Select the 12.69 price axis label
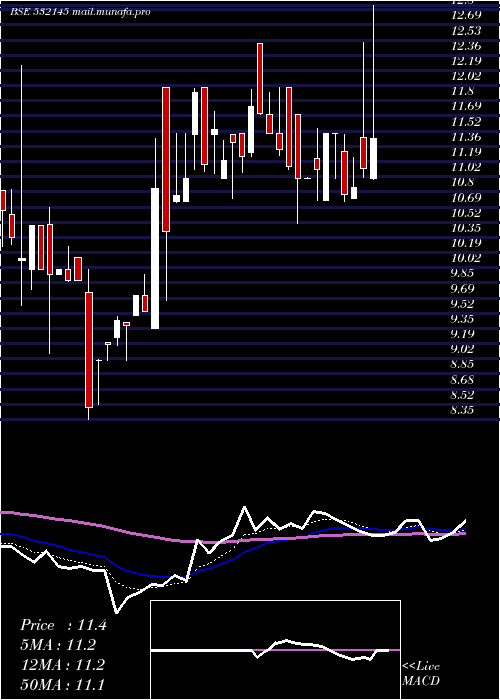 click(x=466, y=15)
